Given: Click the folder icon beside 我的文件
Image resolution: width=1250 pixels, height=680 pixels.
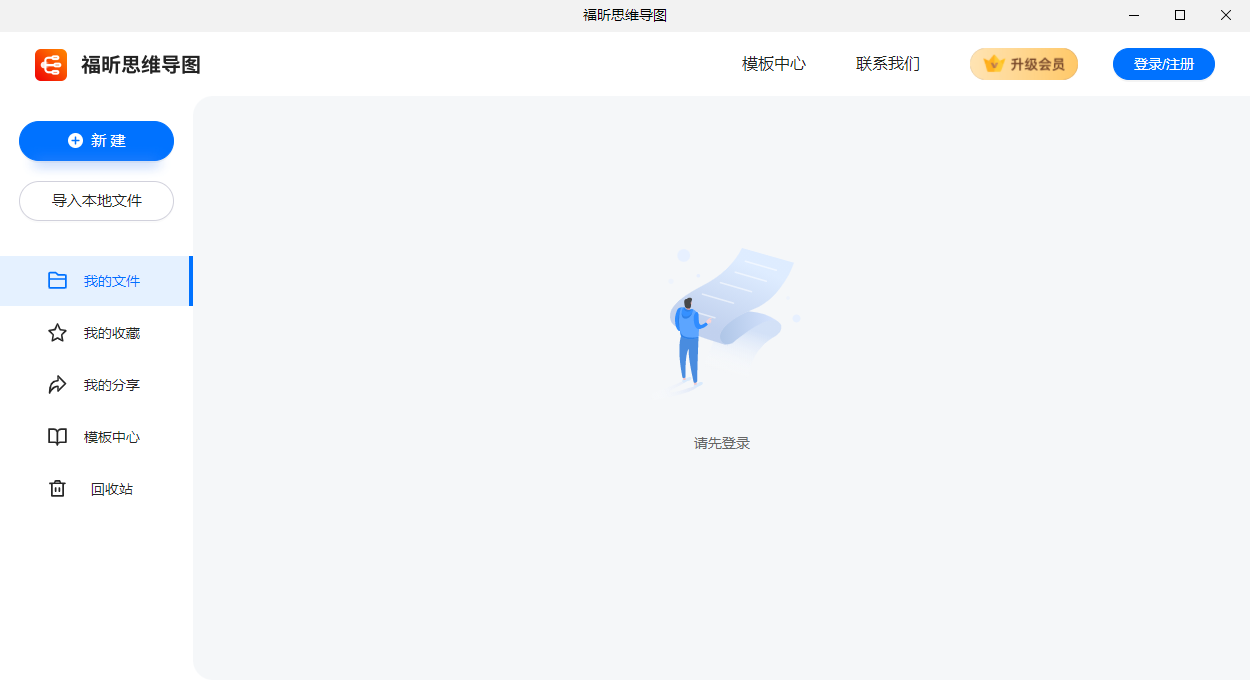Looking at the screenshot, I should click(x=57, y=280).
